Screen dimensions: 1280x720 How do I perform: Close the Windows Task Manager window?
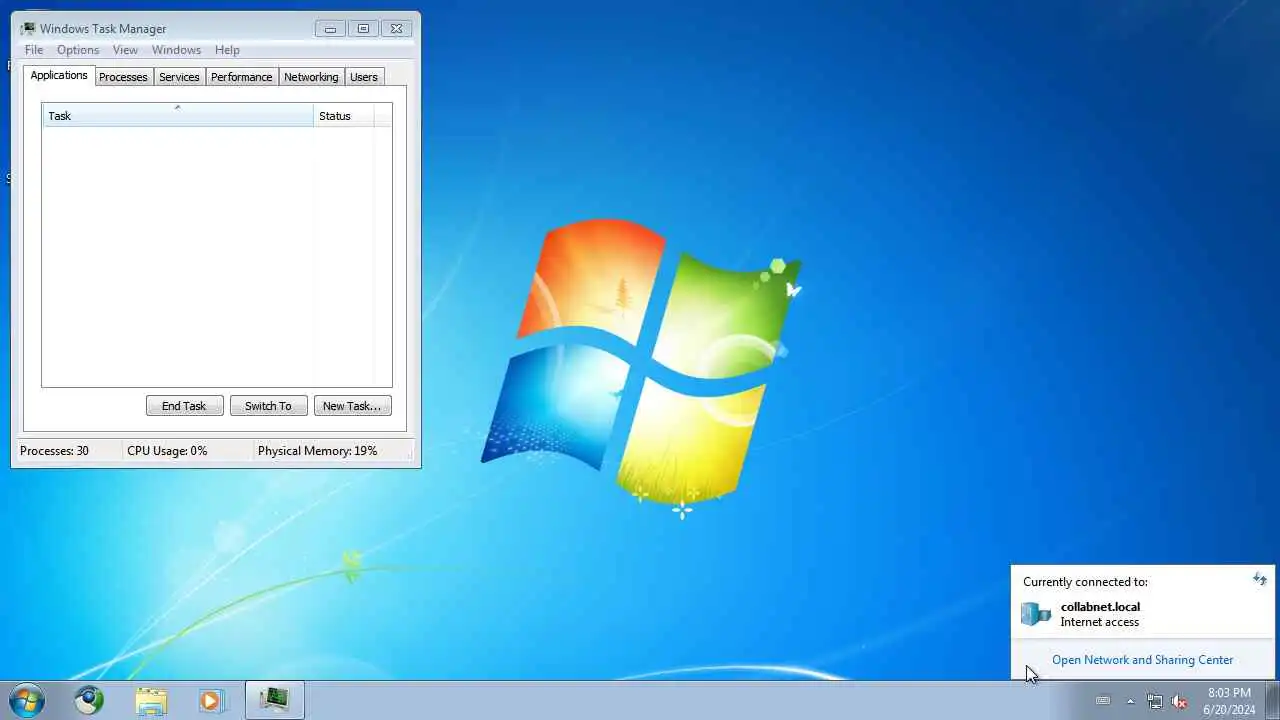coord(396,29)
